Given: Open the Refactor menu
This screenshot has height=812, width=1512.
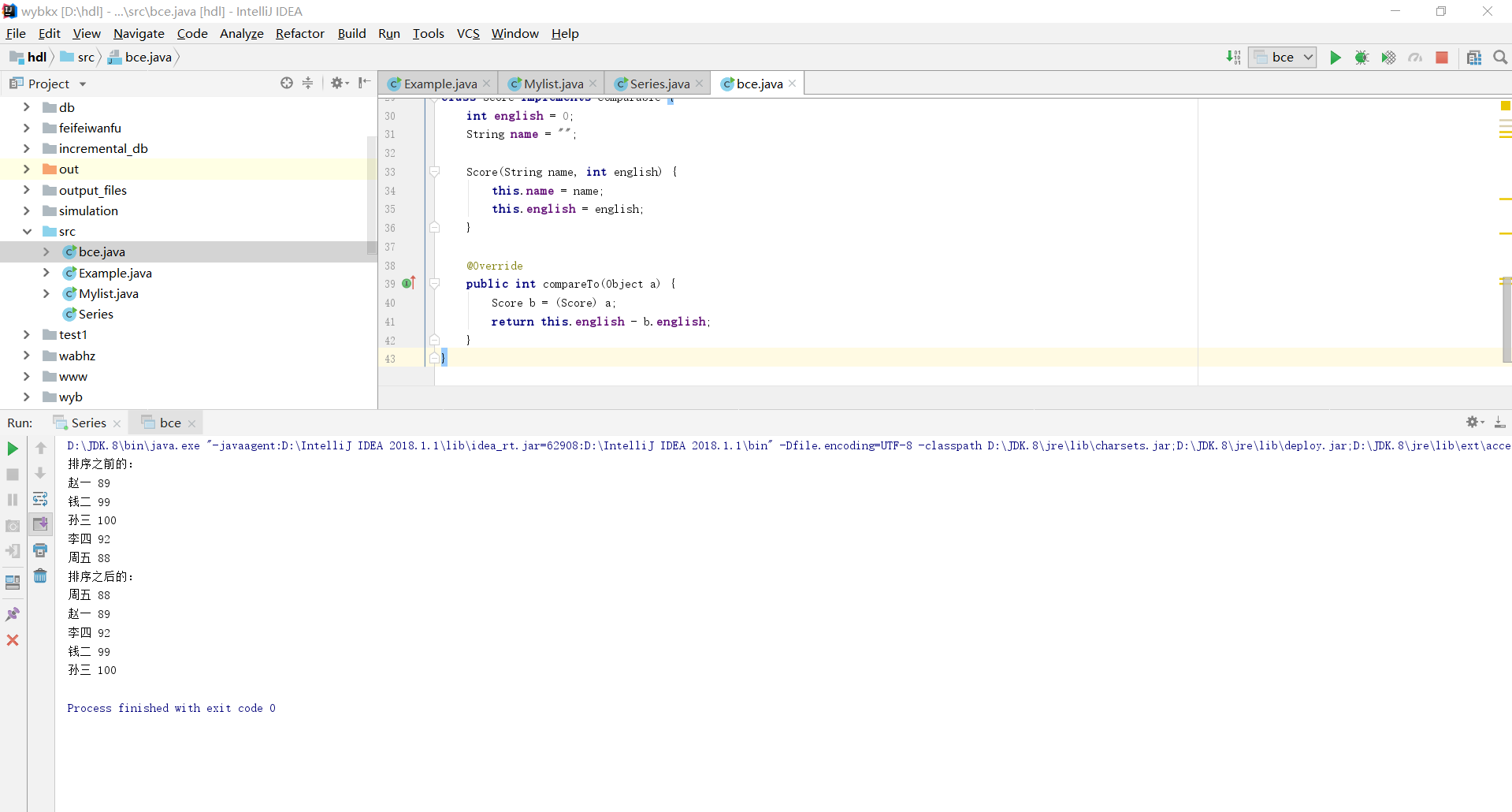Looking at the screenshot, I should pyautogui.click(x=299, y=33).
